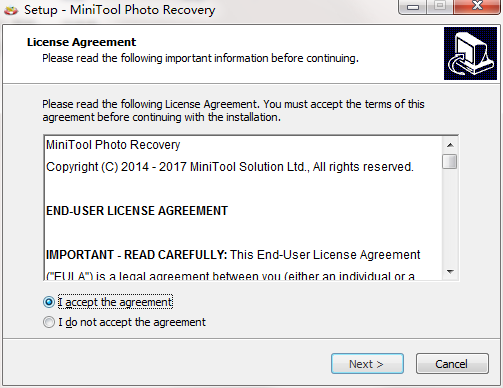Click the copyright line in license text
Image resolution: width=503 pixels, height=388 pixels.
click(x=230, y=167)
